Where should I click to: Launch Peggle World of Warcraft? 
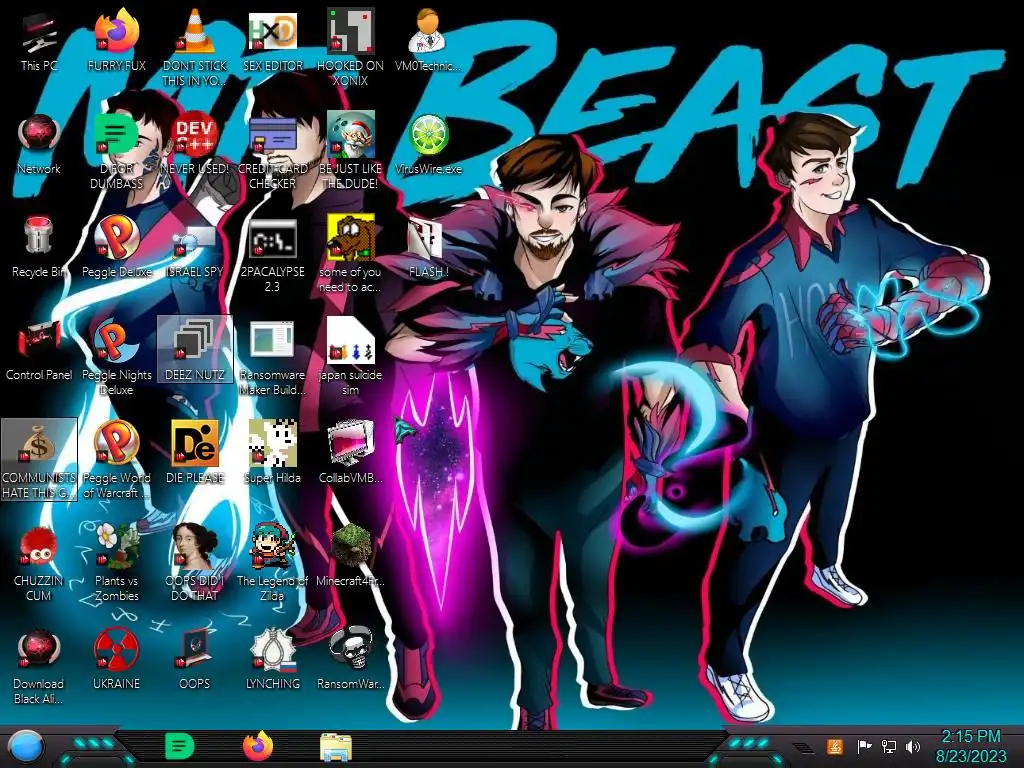pos(116,458)
